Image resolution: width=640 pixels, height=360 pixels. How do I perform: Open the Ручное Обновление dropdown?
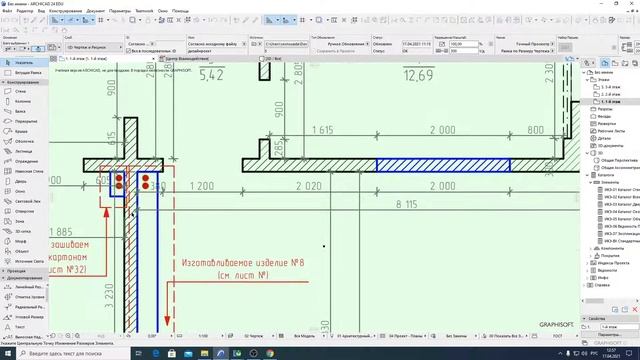348,44
